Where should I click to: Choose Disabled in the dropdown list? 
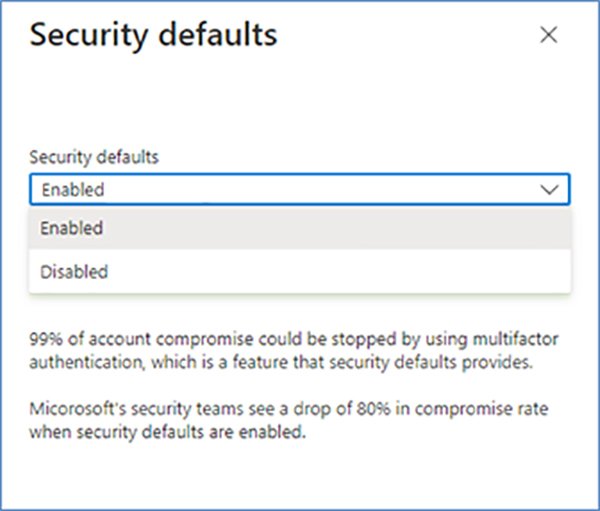(x=74, y=271)
